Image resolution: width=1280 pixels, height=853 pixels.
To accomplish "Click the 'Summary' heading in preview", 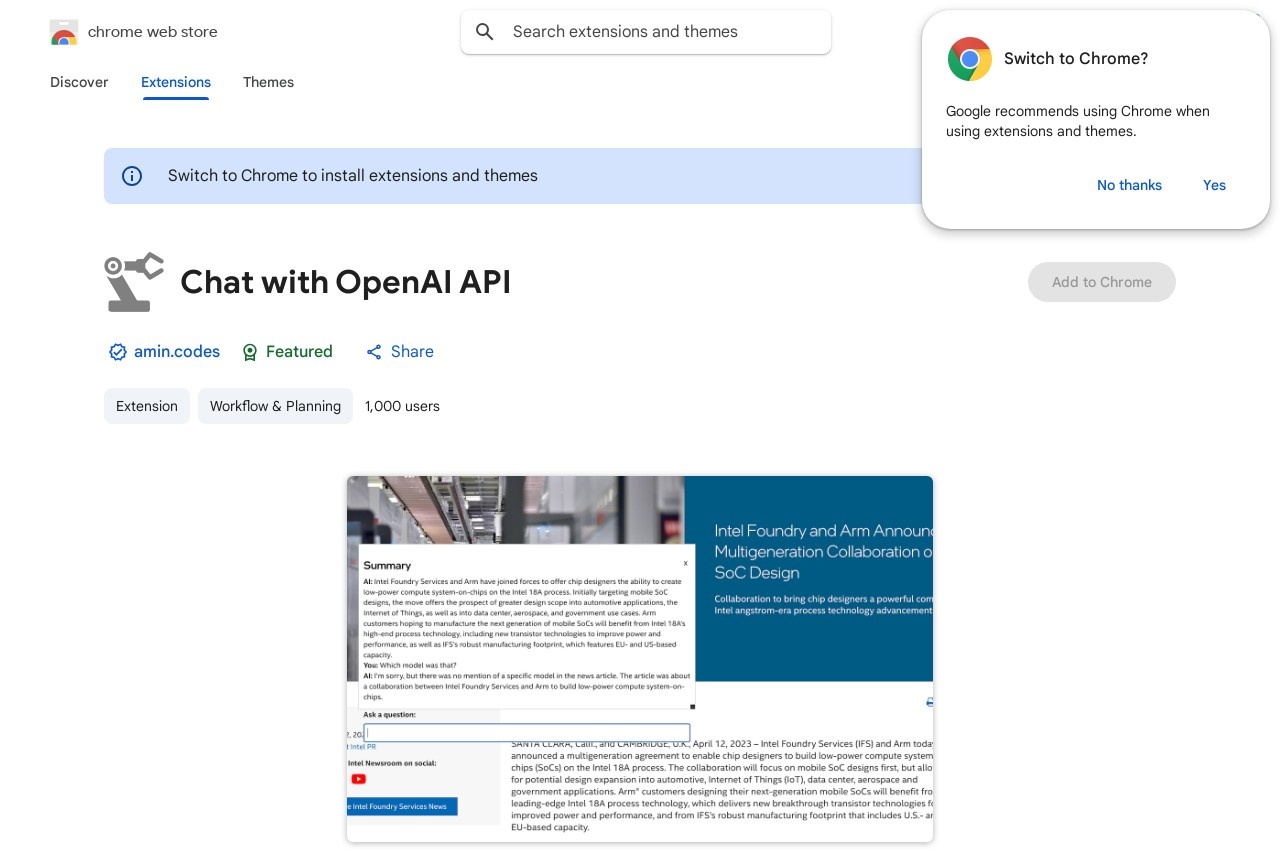I will tap(387, 565).
